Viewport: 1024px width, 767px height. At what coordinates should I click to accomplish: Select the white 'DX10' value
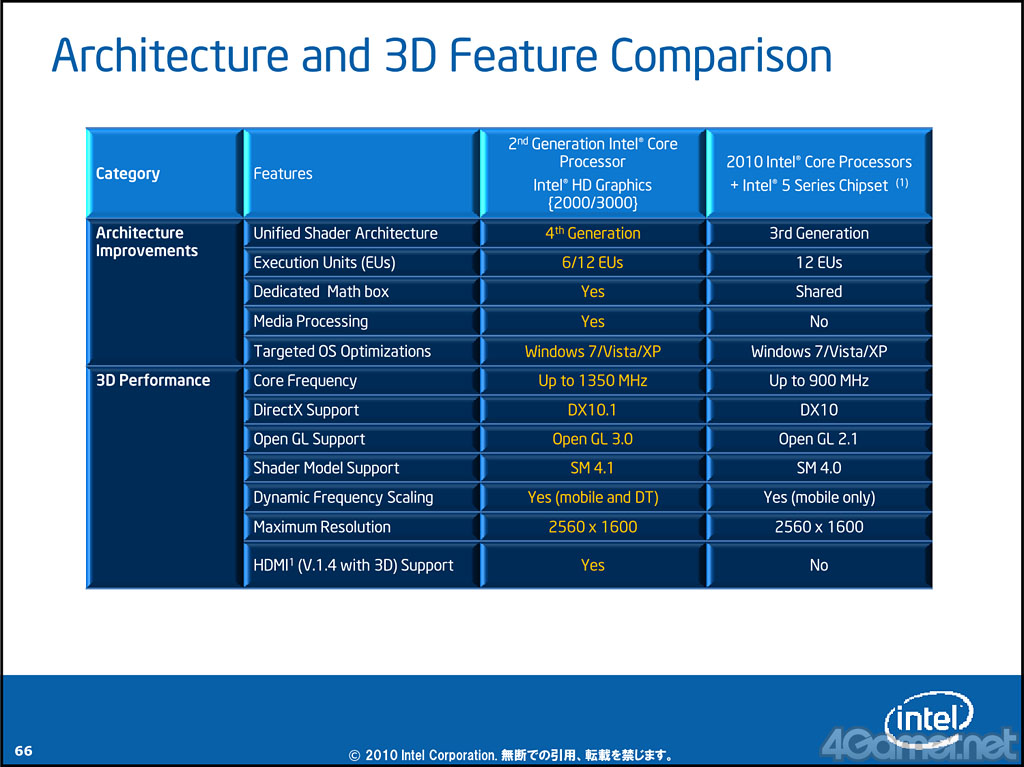pyautogui.click(x=819, y=410)
